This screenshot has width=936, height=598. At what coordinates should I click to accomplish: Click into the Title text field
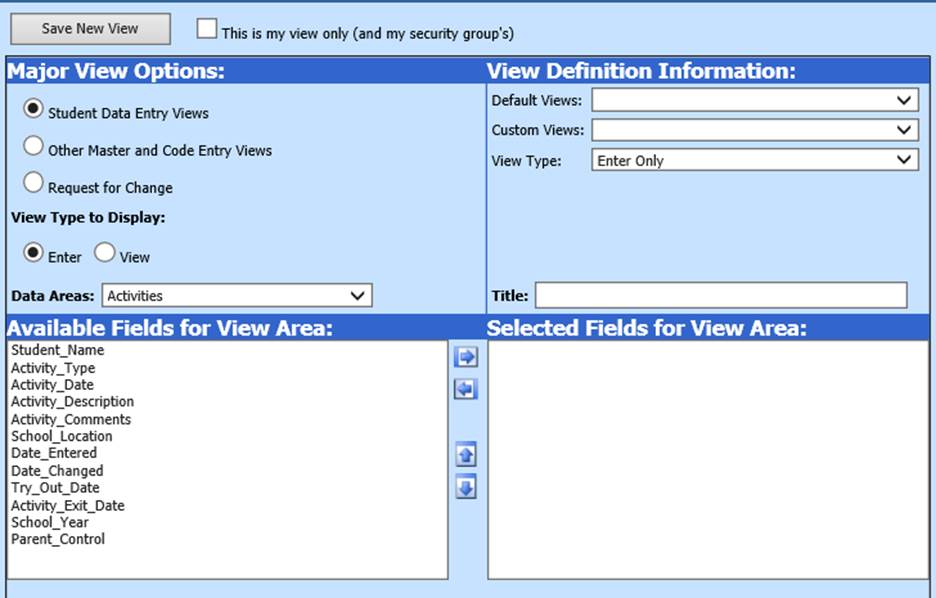(721, 295)
